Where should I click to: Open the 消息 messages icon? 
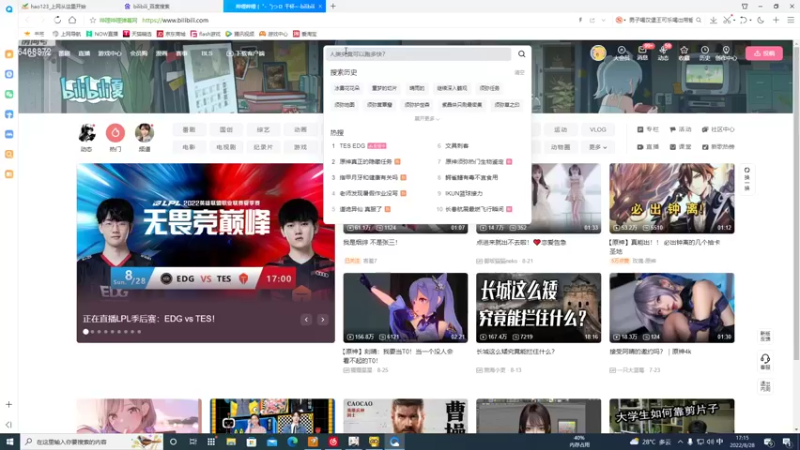click(x=642, y=53)
